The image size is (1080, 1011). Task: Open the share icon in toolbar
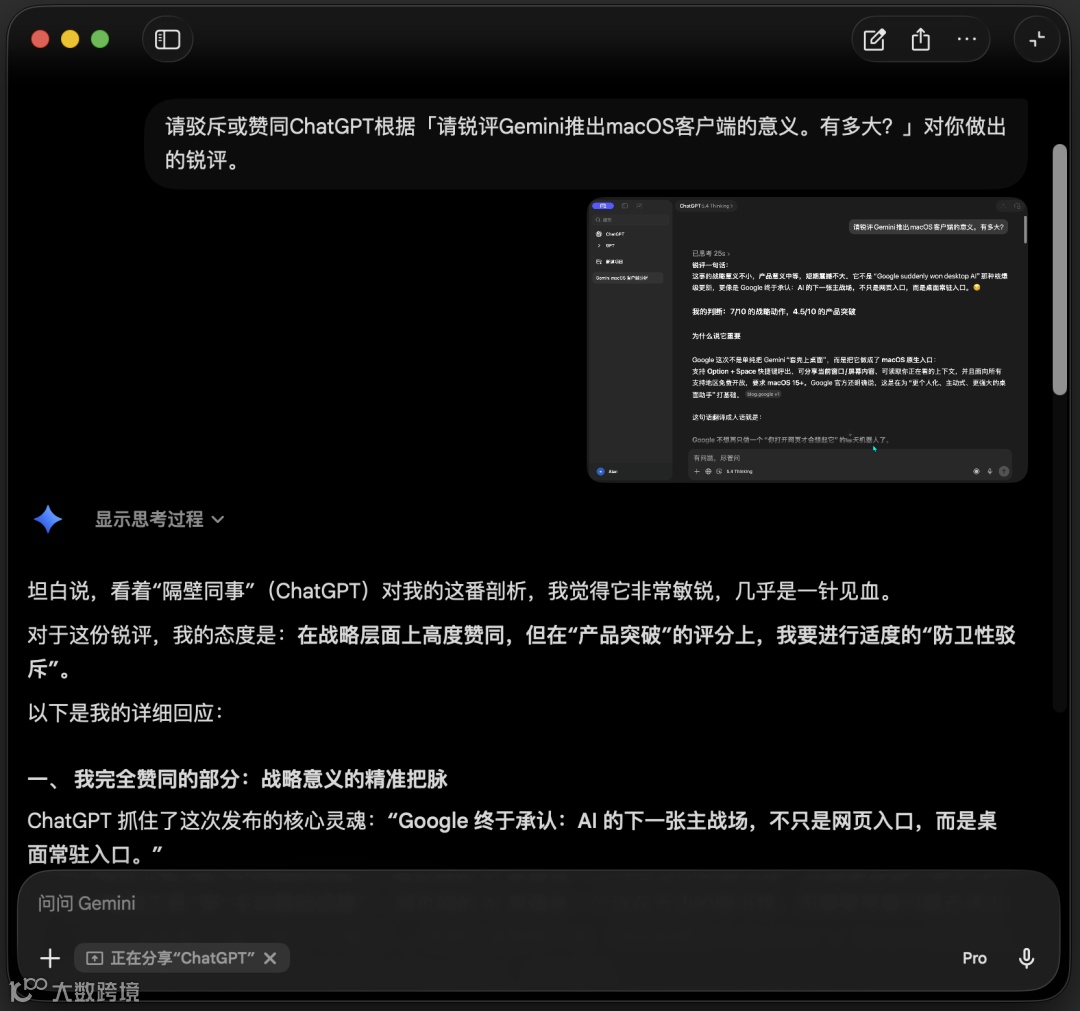920,40
